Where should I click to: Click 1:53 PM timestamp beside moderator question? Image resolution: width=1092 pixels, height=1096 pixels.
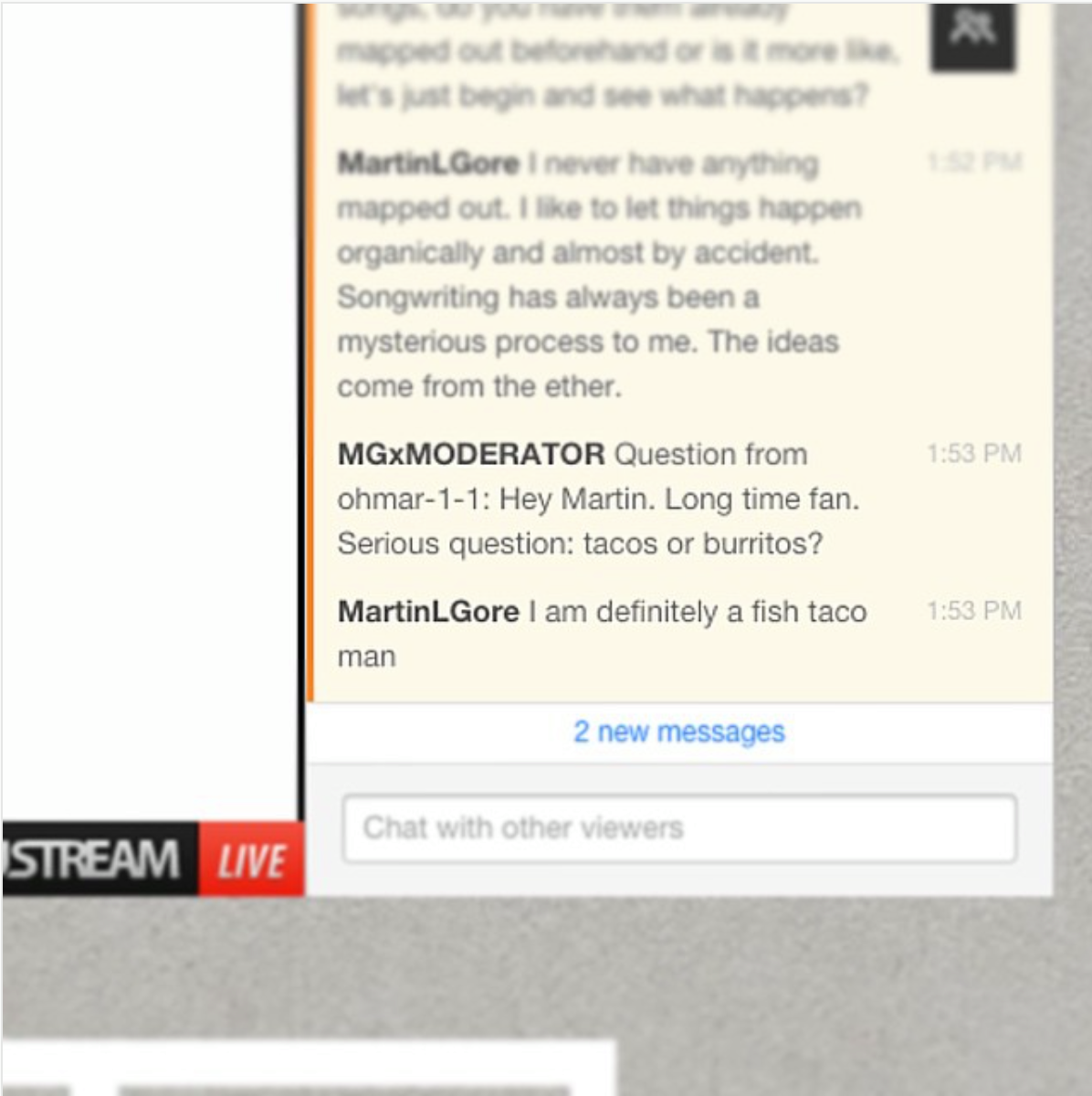tap(974, 453)
